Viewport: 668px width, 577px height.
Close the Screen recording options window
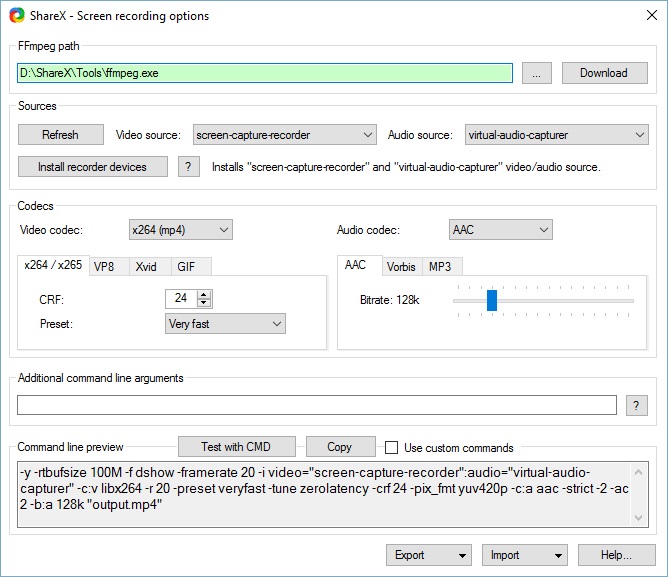click(651, 15)
